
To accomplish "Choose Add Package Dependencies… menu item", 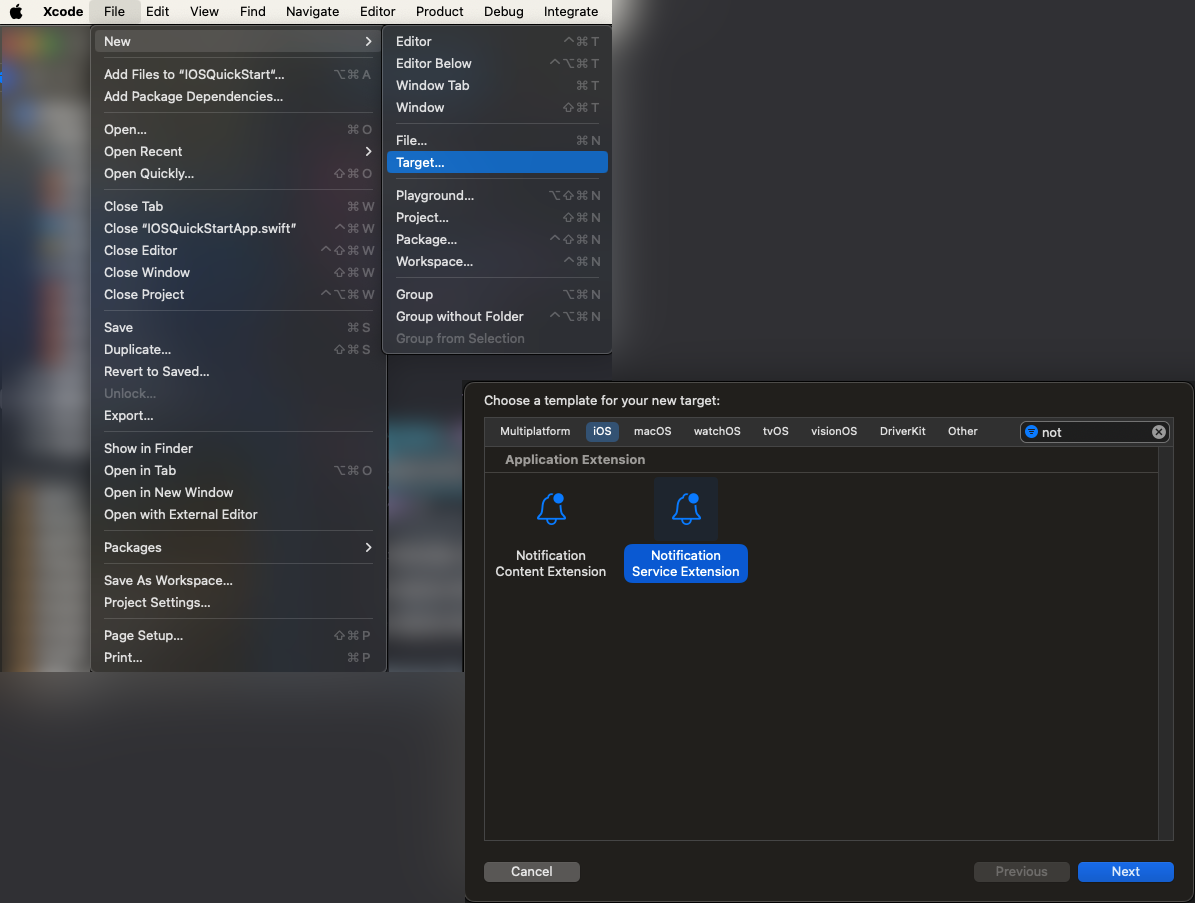I will [193, 97].
